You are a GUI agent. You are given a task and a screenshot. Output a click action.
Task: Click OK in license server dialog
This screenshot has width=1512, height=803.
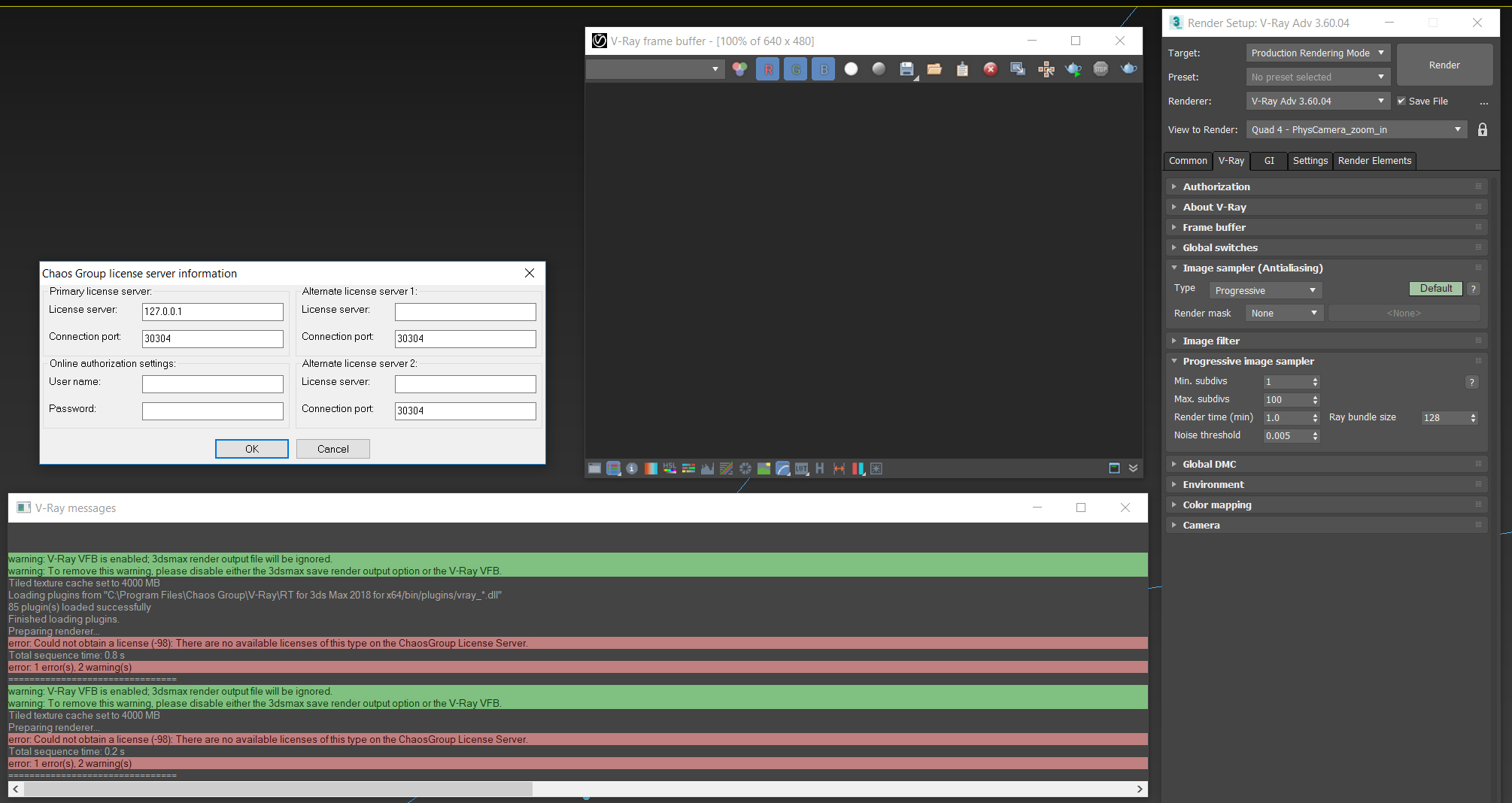252,449
